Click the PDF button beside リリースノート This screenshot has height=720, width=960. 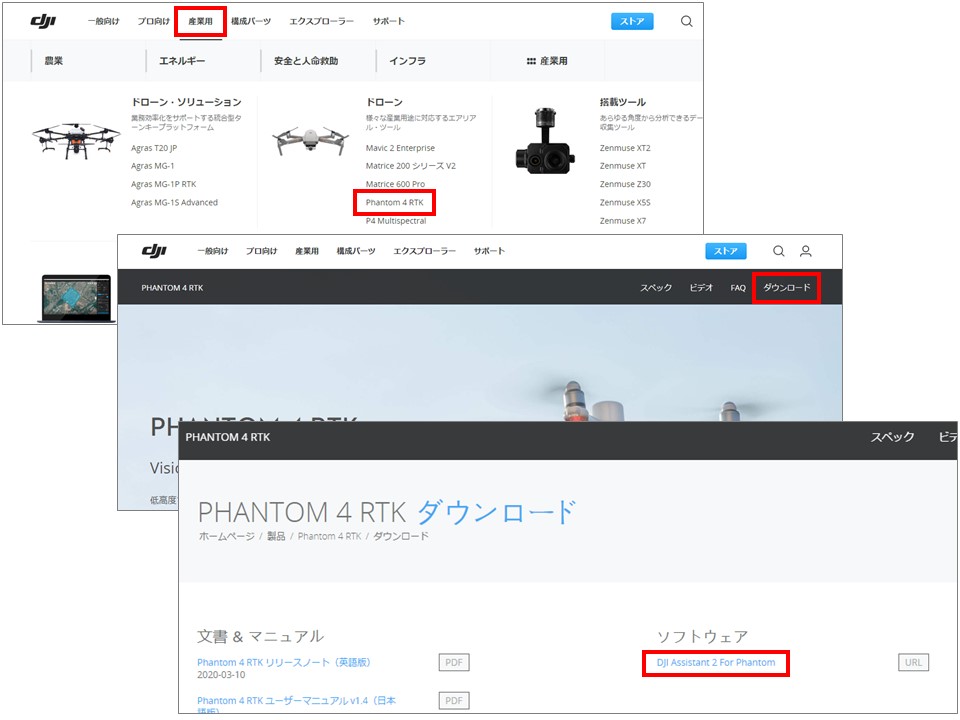click(x=454, y=662)
